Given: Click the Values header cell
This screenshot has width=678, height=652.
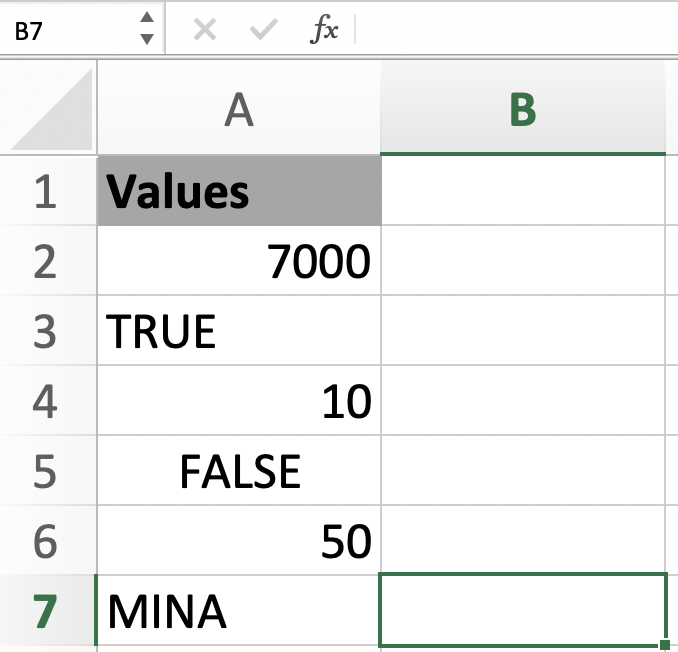Looking at the screenshot, I should point(239,191).
